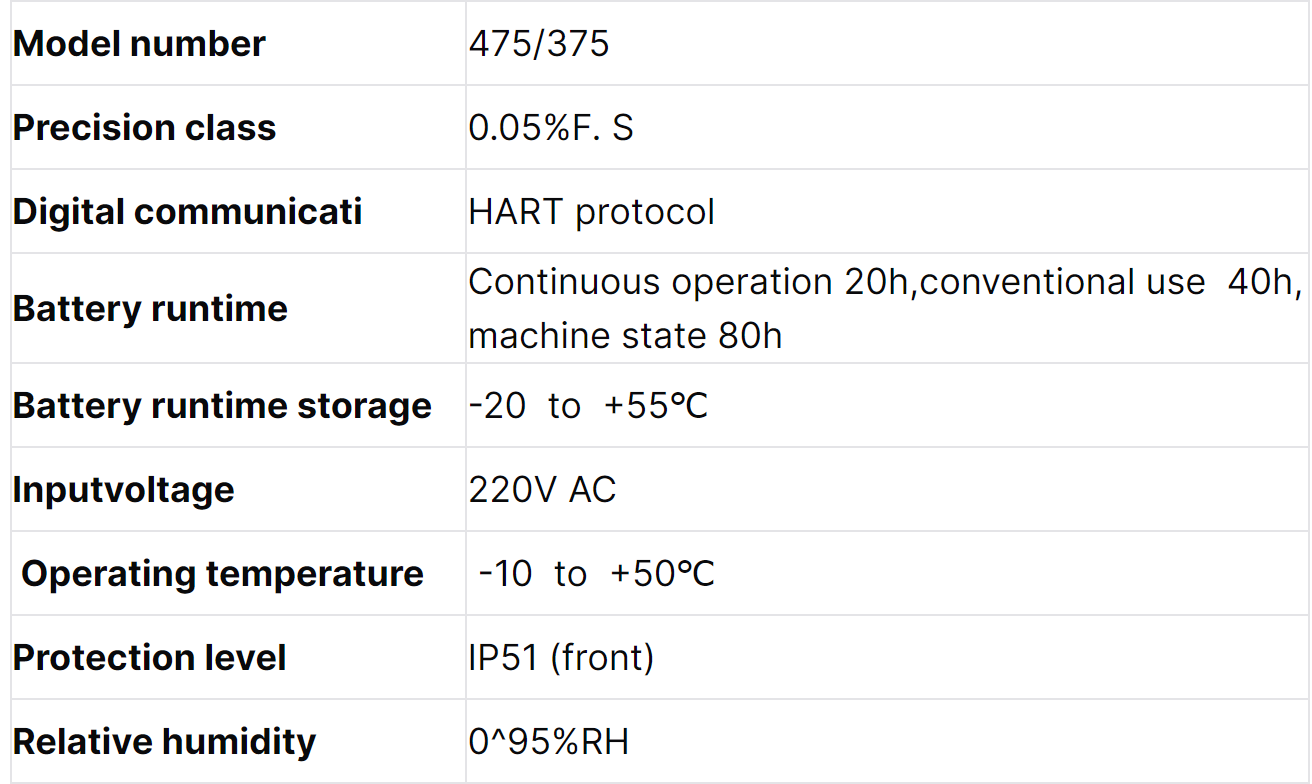Select the "0^95%RH" humidity value
This screenshot has height=784, width=1312.
tap(548, 742)
